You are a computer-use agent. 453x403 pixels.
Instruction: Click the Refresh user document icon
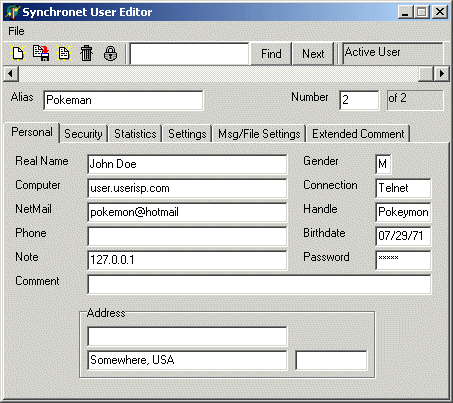(64, 53)
